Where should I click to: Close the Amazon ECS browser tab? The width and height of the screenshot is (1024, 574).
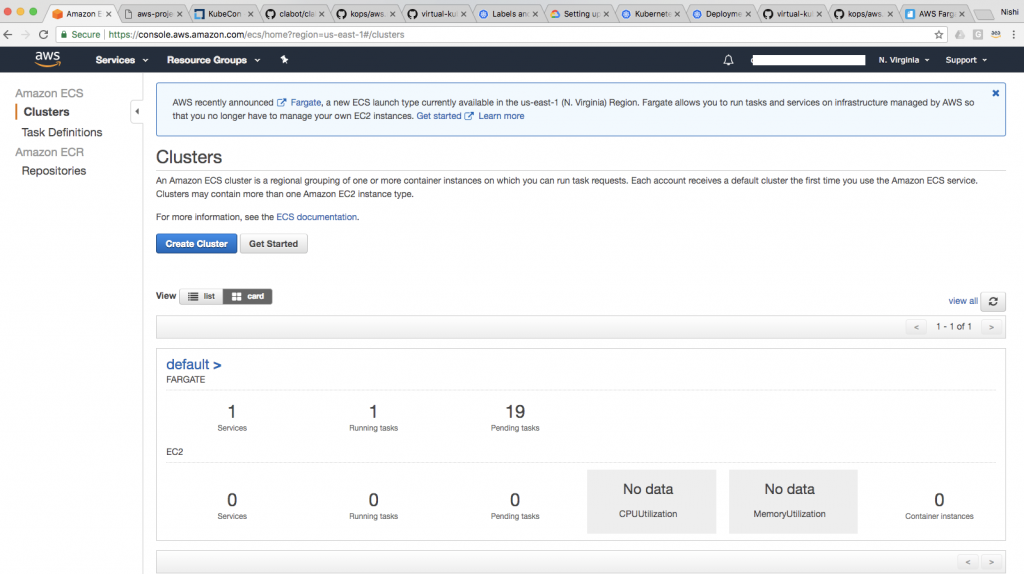(x=108, y=14)
